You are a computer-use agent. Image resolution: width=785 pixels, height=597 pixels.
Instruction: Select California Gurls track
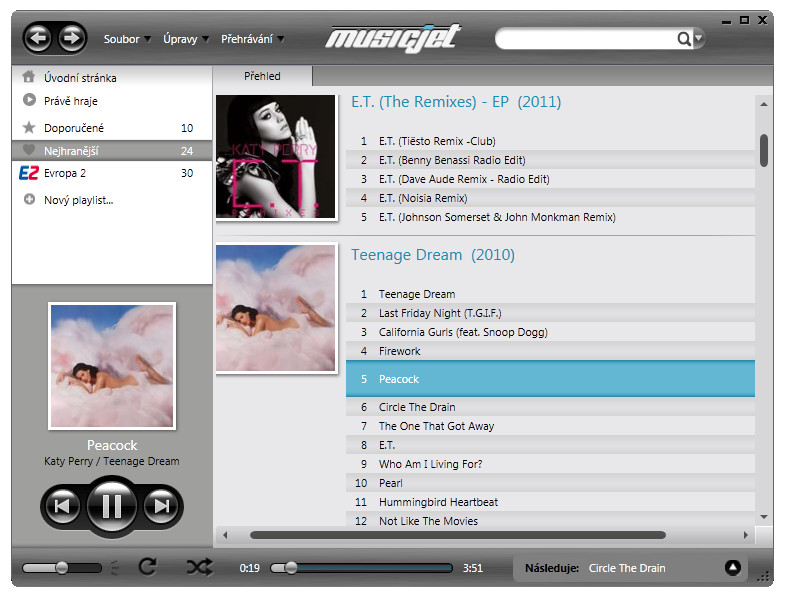pos(550,333)
